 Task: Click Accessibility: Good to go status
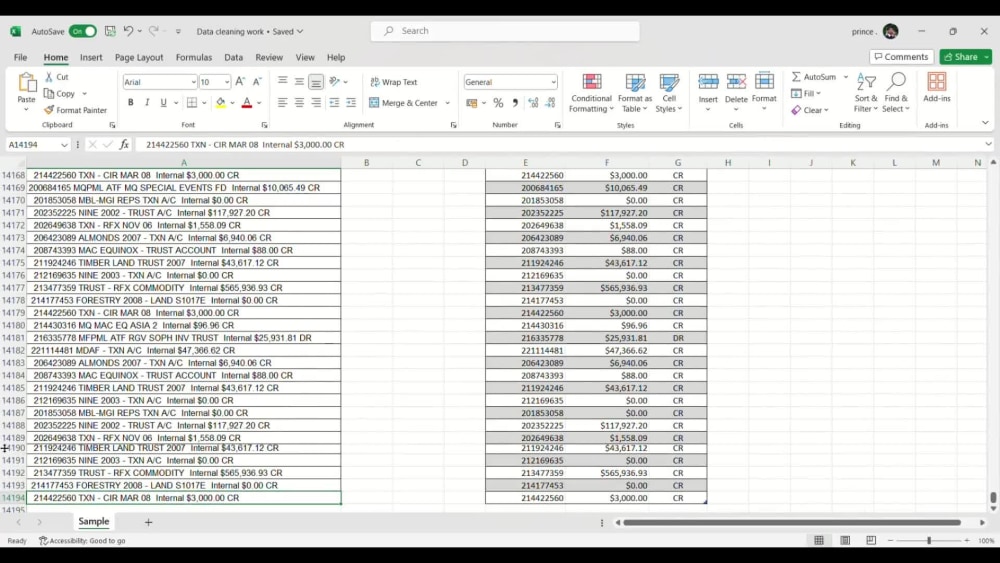[x=82, y=540]
